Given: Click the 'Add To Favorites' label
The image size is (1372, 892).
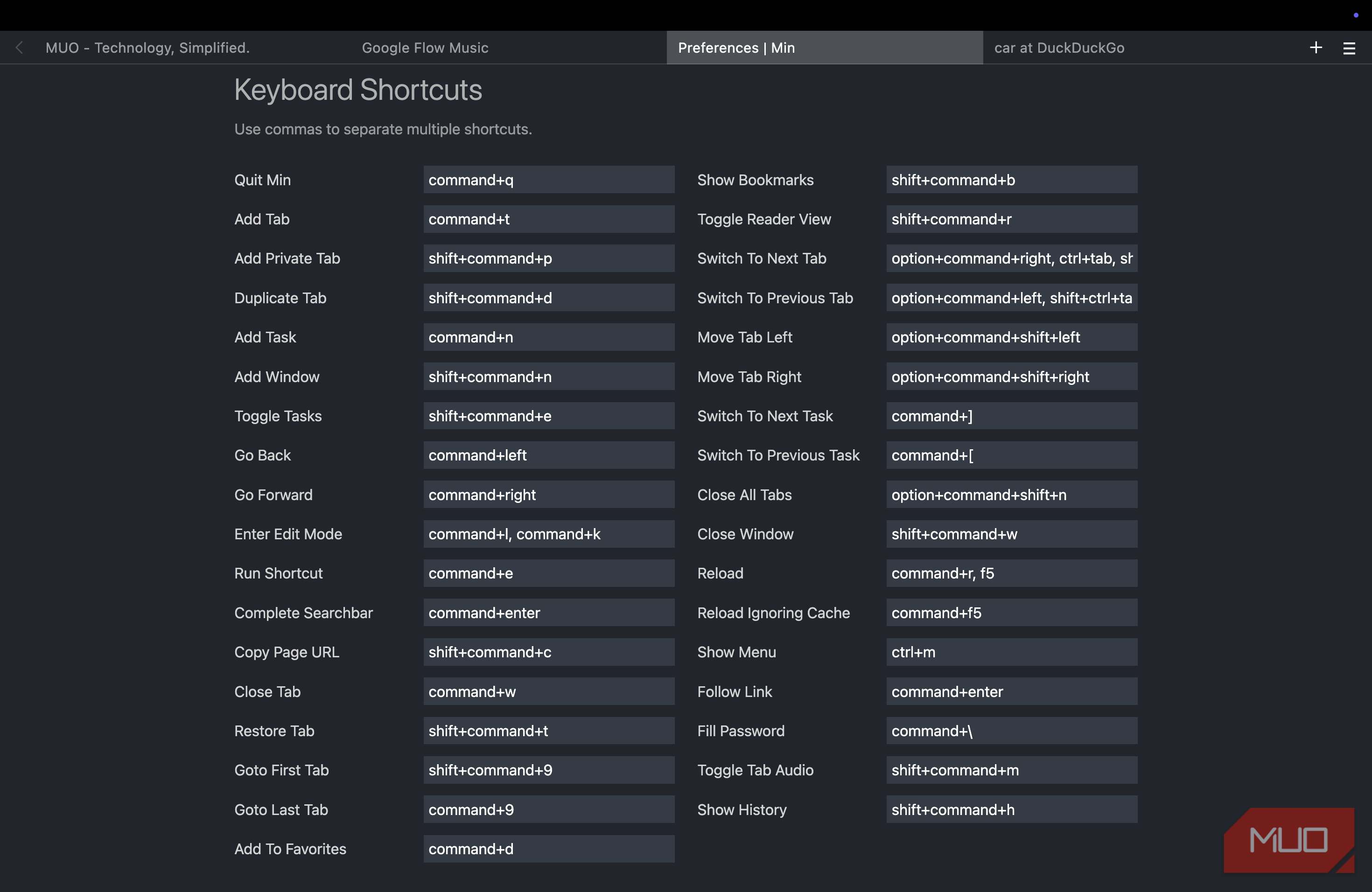Looking at the screenshot, I should pos(290,849).
